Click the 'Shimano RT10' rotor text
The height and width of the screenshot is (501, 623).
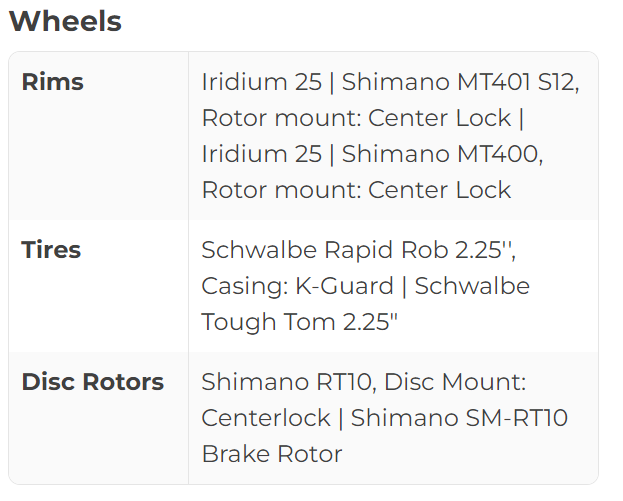click(286, 382)
